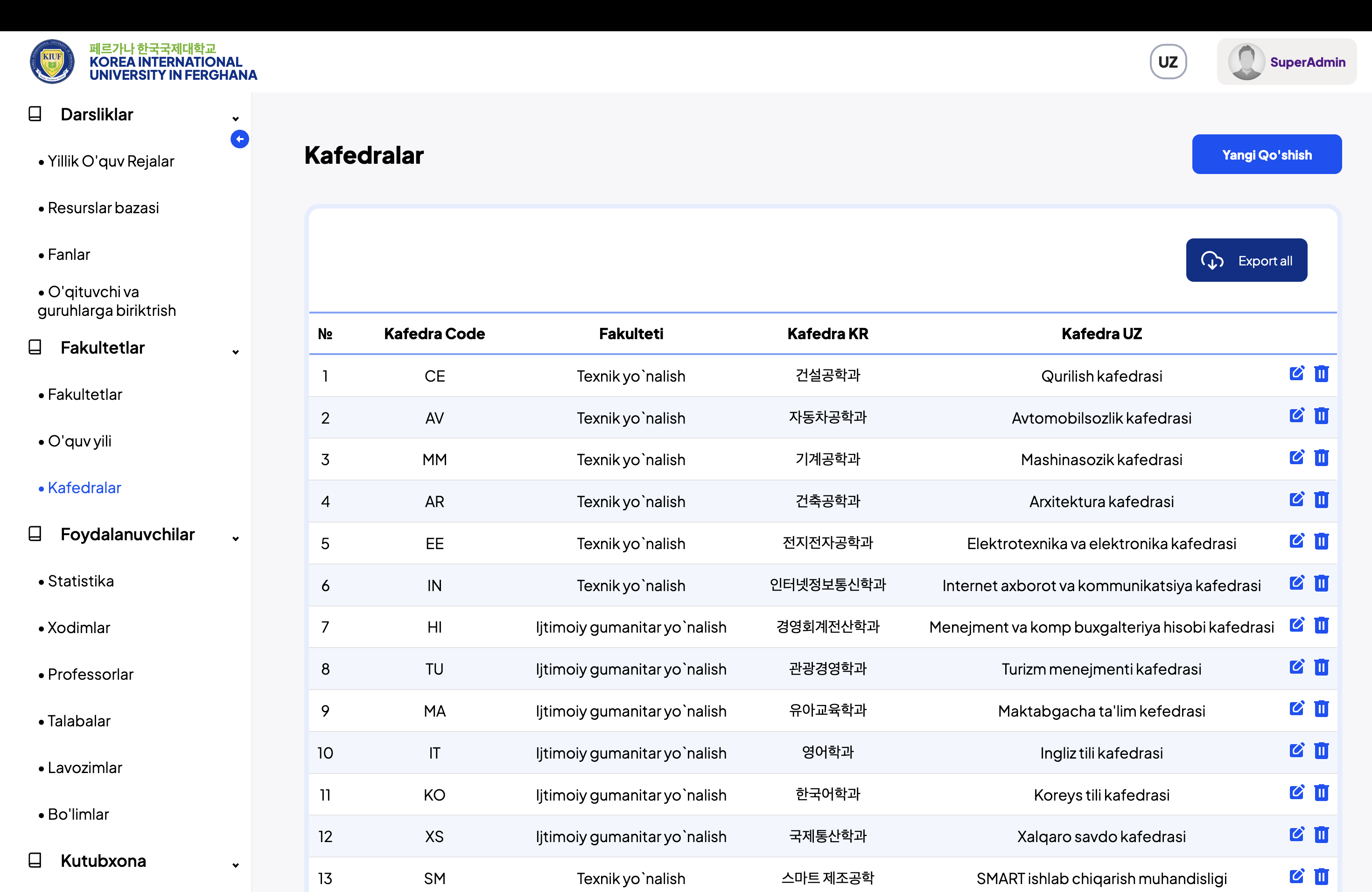Click the Fakultetlar section book icon
The height and width of the screenshot is (892, 1372).
tap(35, 348)
